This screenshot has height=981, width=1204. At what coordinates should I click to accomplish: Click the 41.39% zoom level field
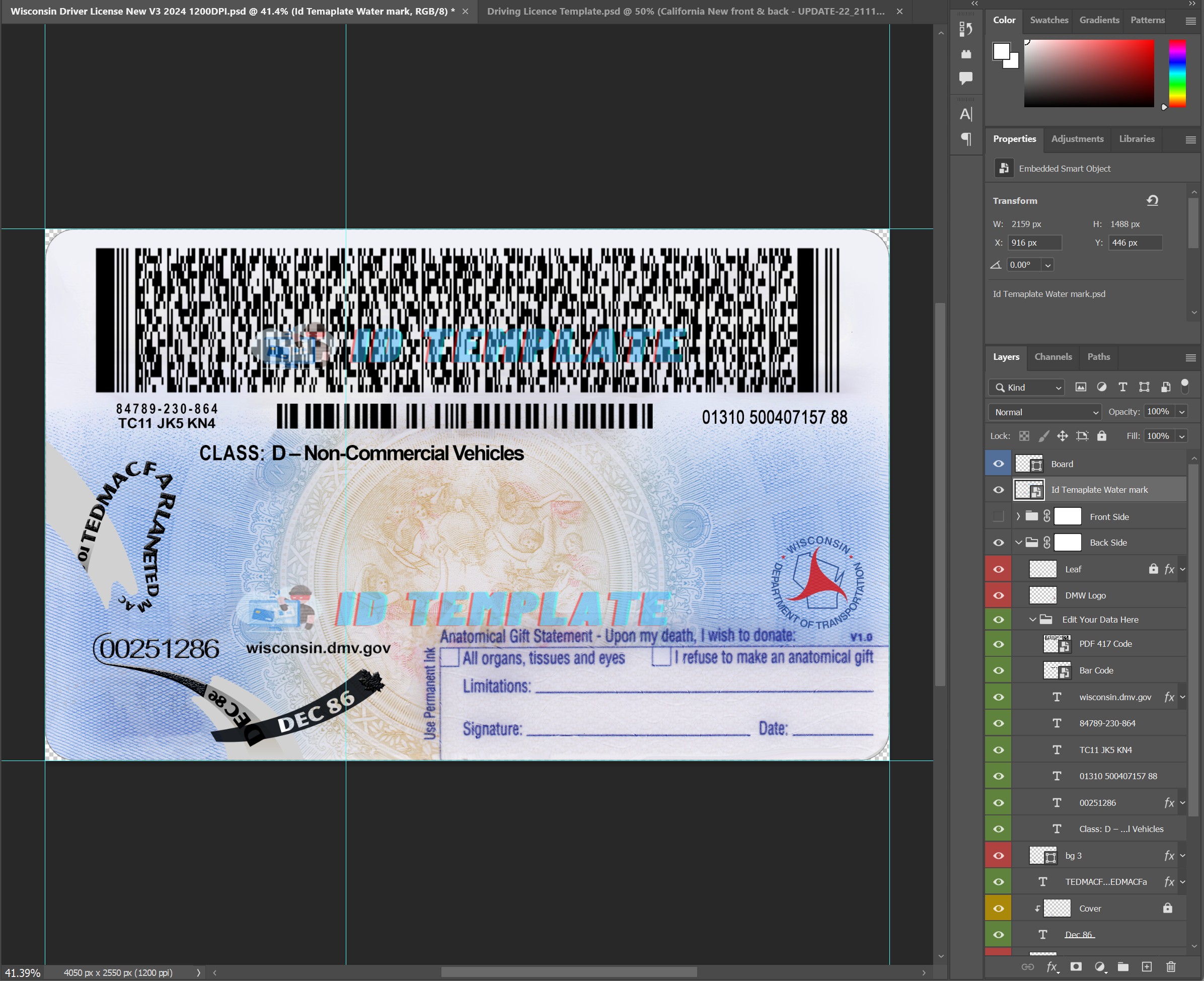click(23, 972)
